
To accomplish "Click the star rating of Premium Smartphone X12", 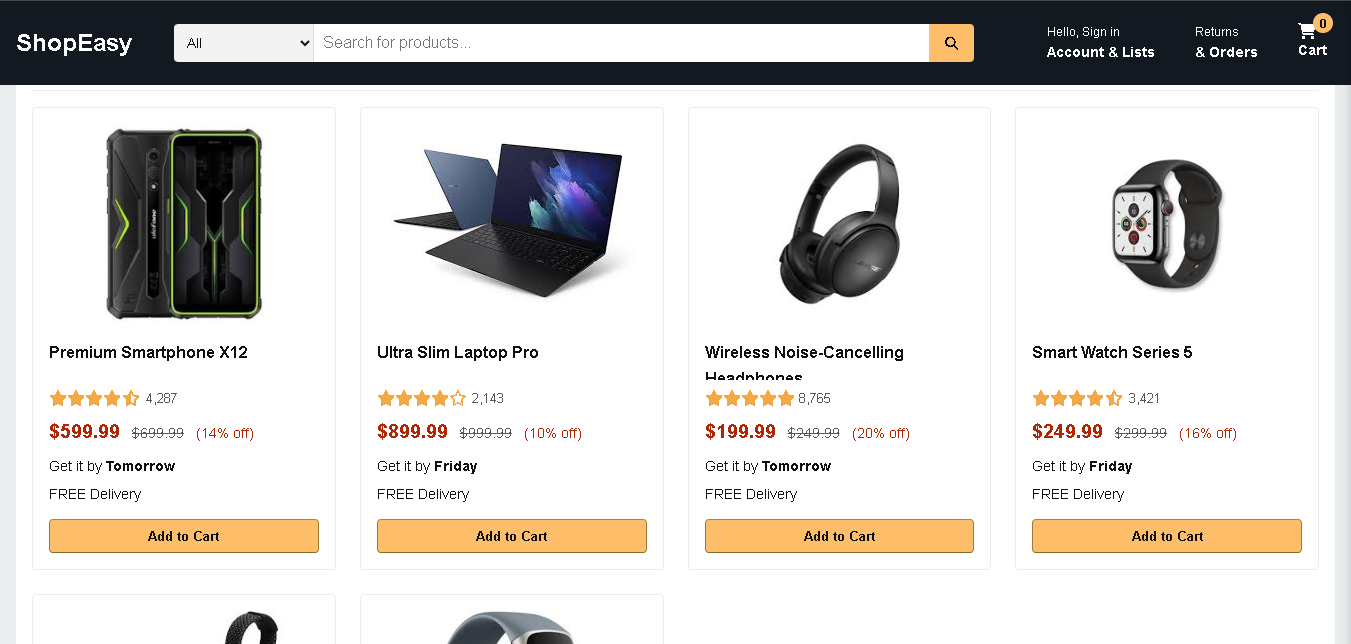I will pos(94,398).
